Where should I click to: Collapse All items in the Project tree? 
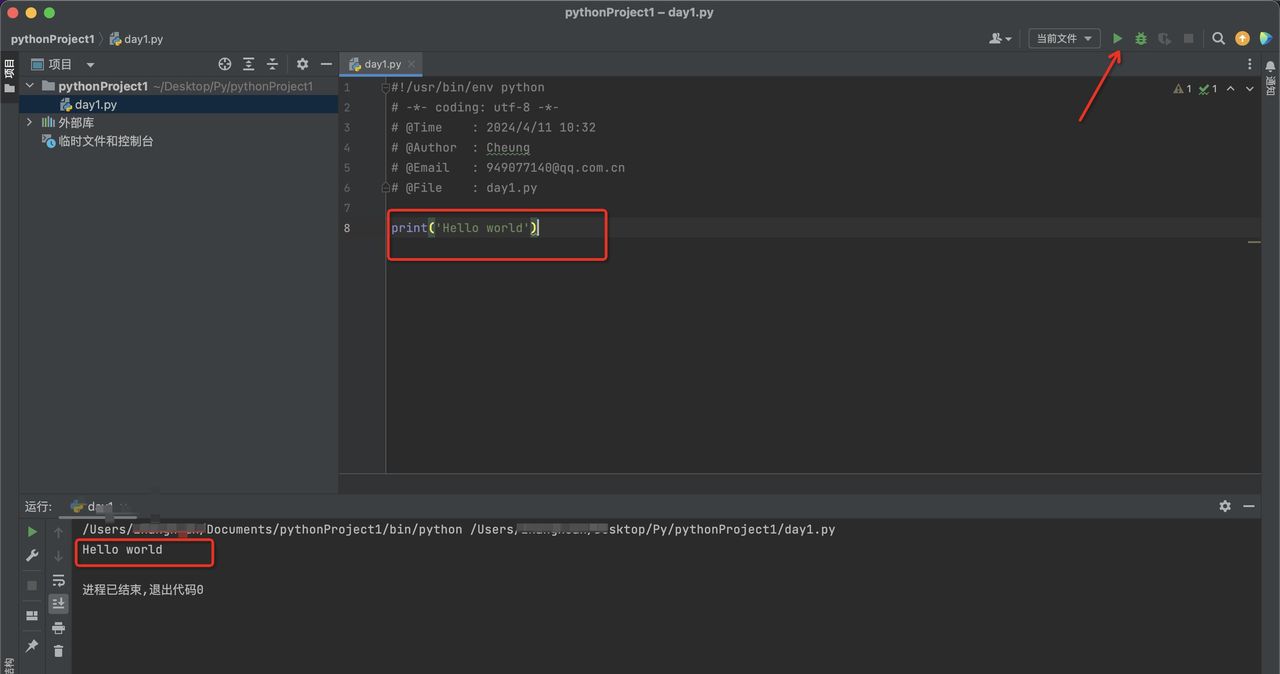273,63
